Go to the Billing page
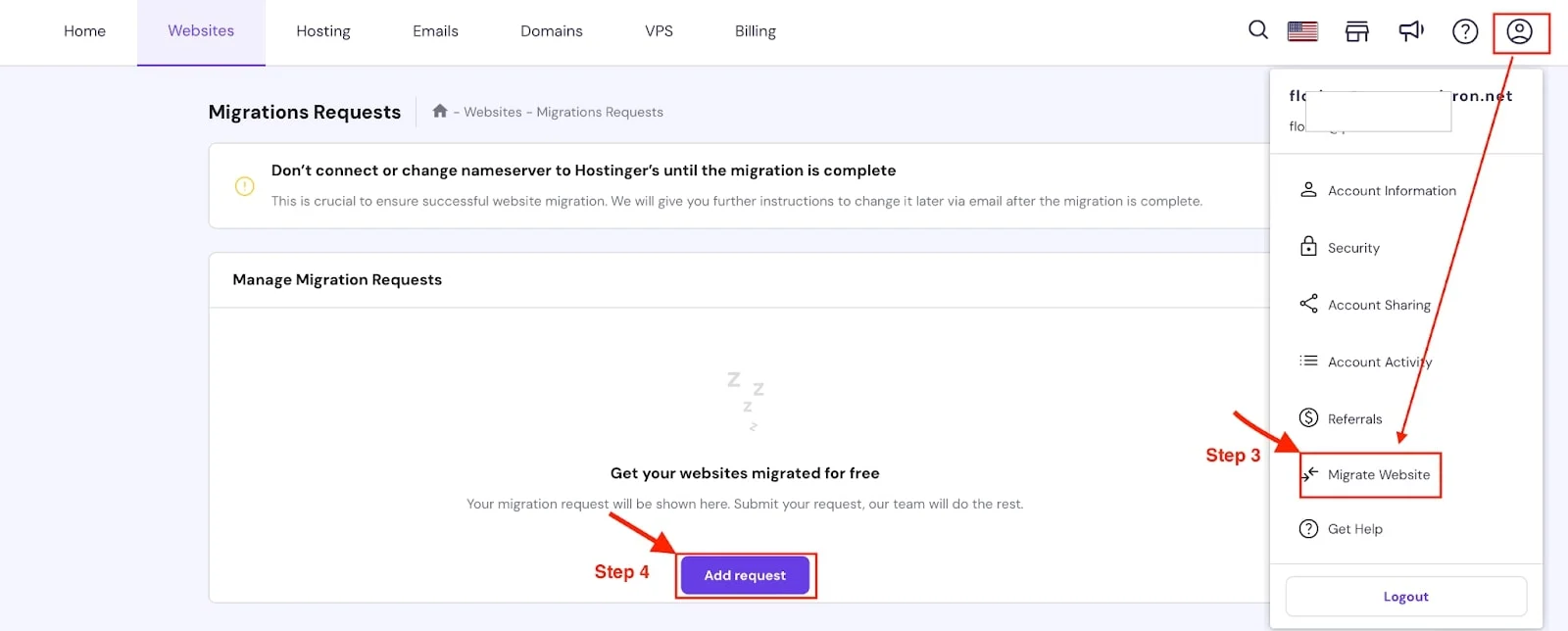The height and width of the screenshot is (631, 1568). [754, 30]
